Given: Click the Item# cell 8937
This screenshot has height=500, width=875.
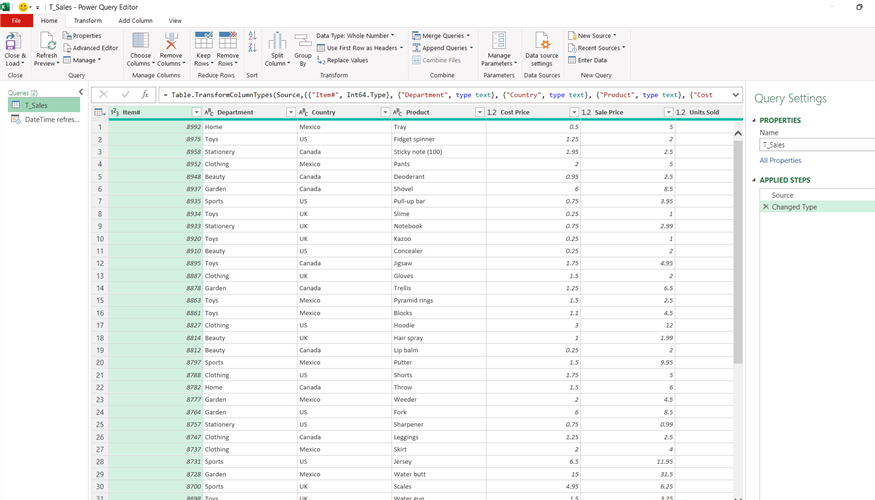Looking at the screenshot, I should click(156, 189).
